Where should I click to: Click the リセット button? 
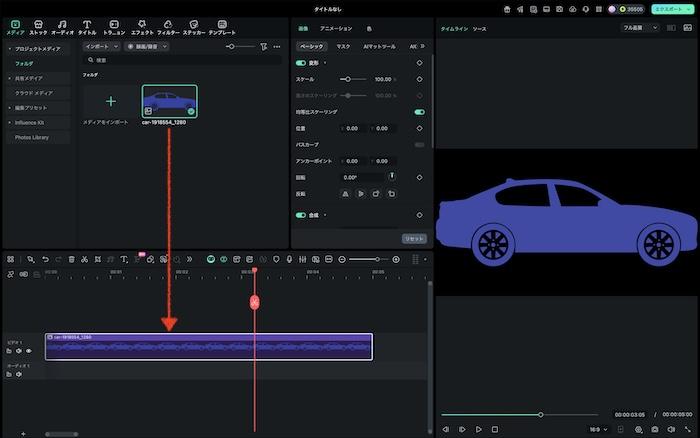coord(413,239)
